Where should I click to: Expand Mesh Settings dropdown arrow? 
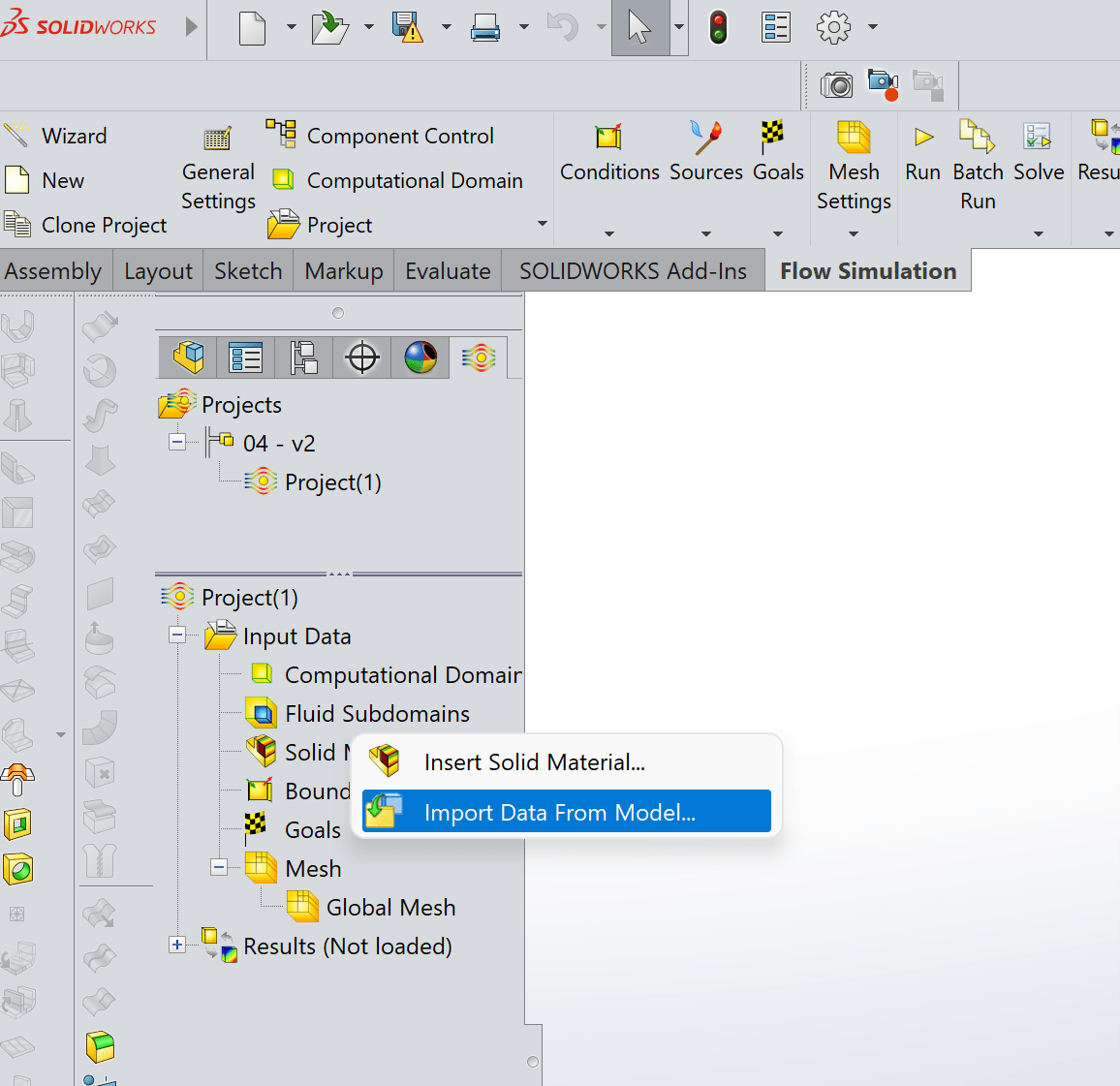tap(854, 233)
